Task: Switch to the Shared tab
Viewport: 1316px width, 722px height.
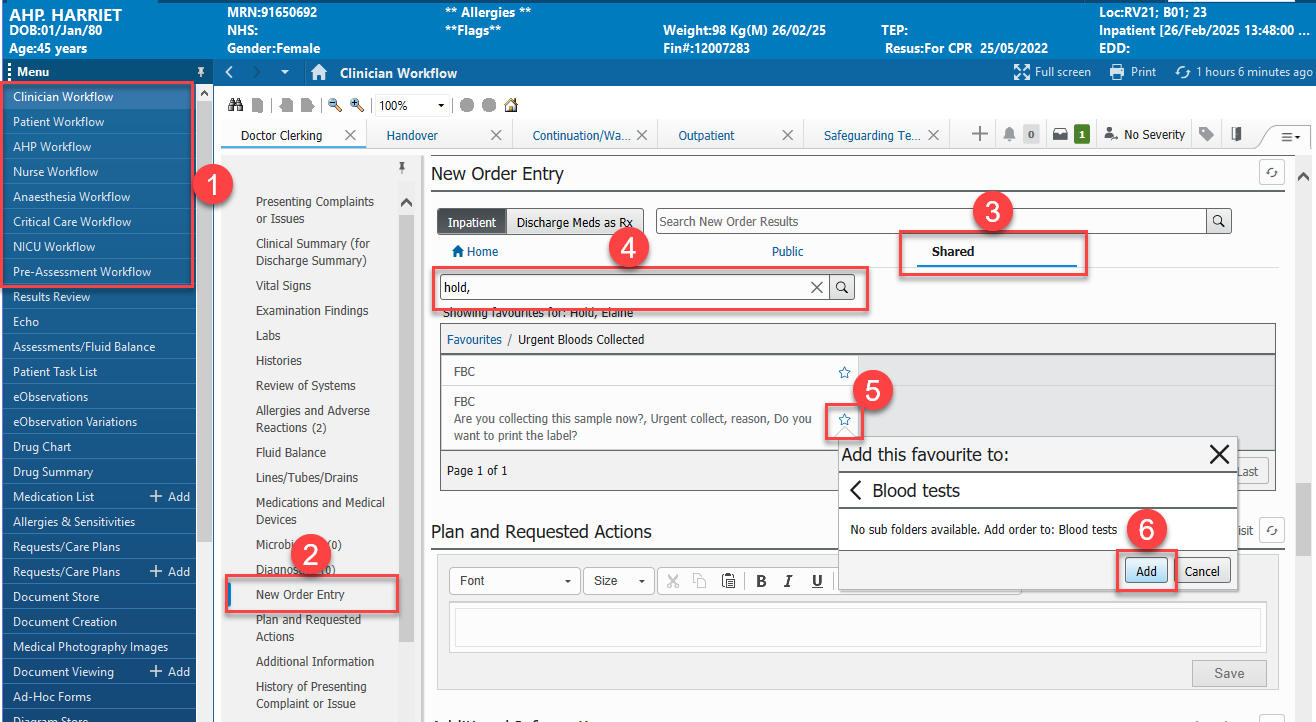Action: (x=952, y=251)
